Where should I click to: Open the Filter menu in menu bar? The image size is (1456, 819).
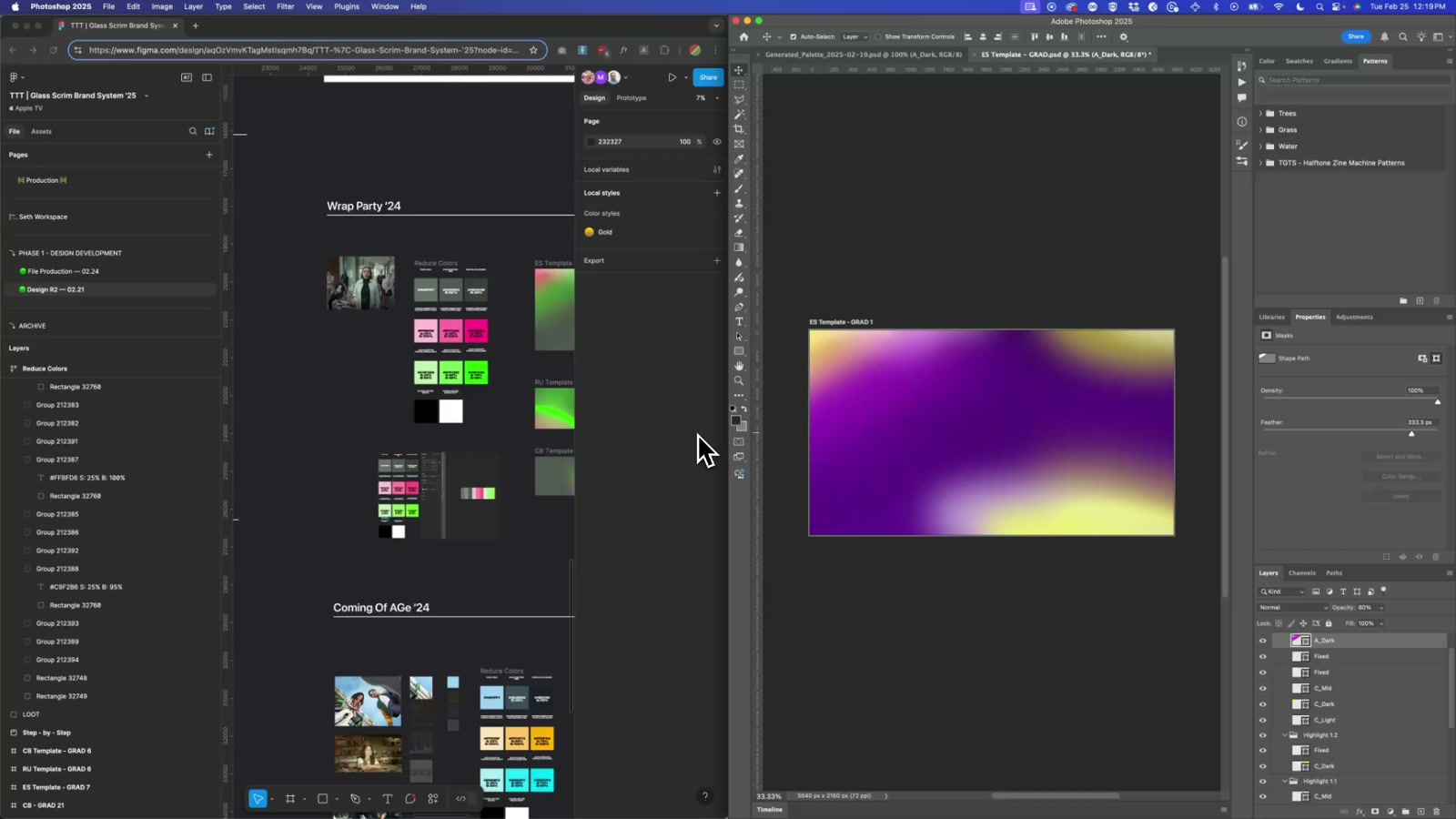click(x=285, y=6)
